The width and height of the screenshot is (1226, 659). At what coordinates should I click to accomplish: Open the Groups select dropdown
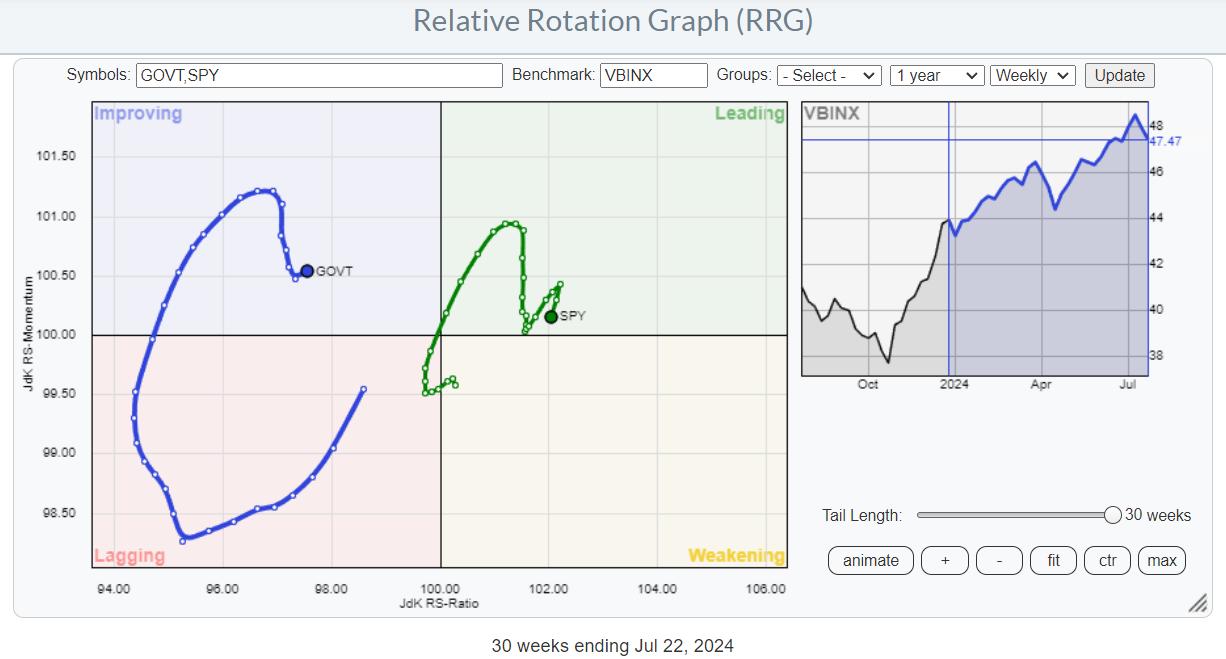(829, 75)
